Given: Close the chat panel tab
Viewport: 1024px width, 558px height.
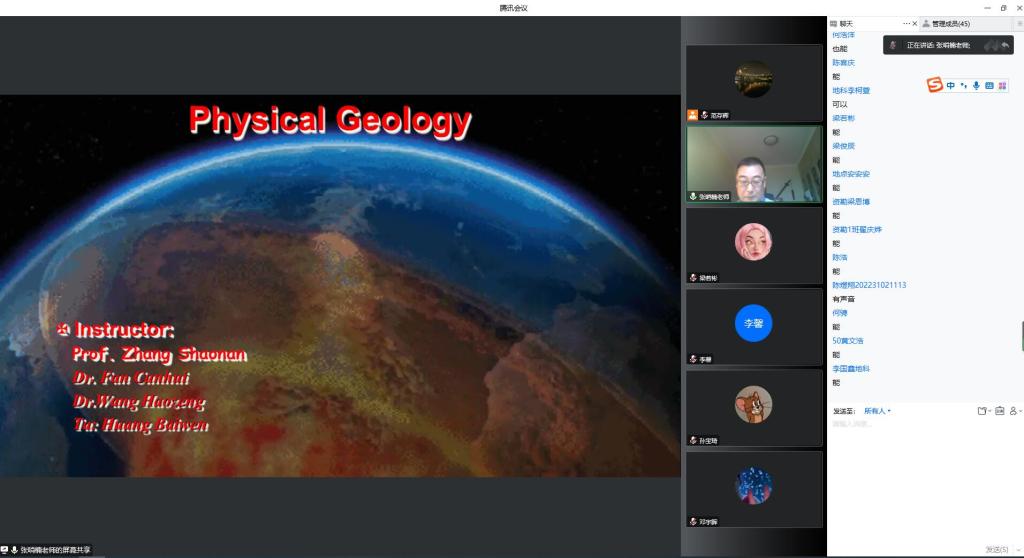Looking at the screenshot, I should coord(915,23).
